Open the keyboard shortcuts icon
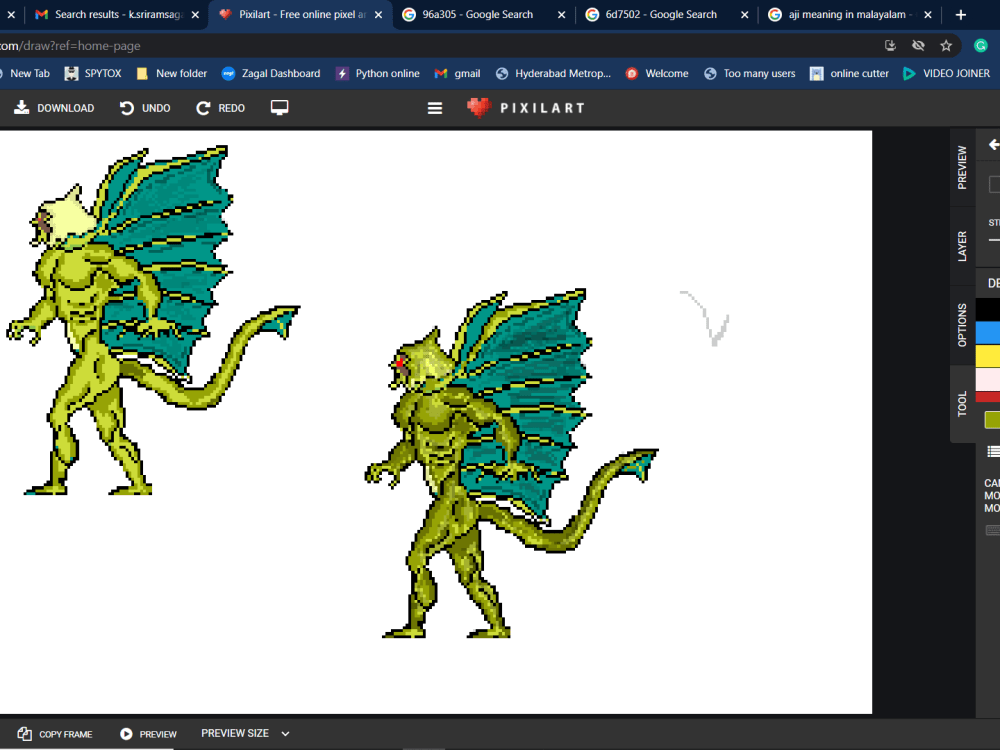This screenshot has height=750, width=1000. (x=993, y=530)
